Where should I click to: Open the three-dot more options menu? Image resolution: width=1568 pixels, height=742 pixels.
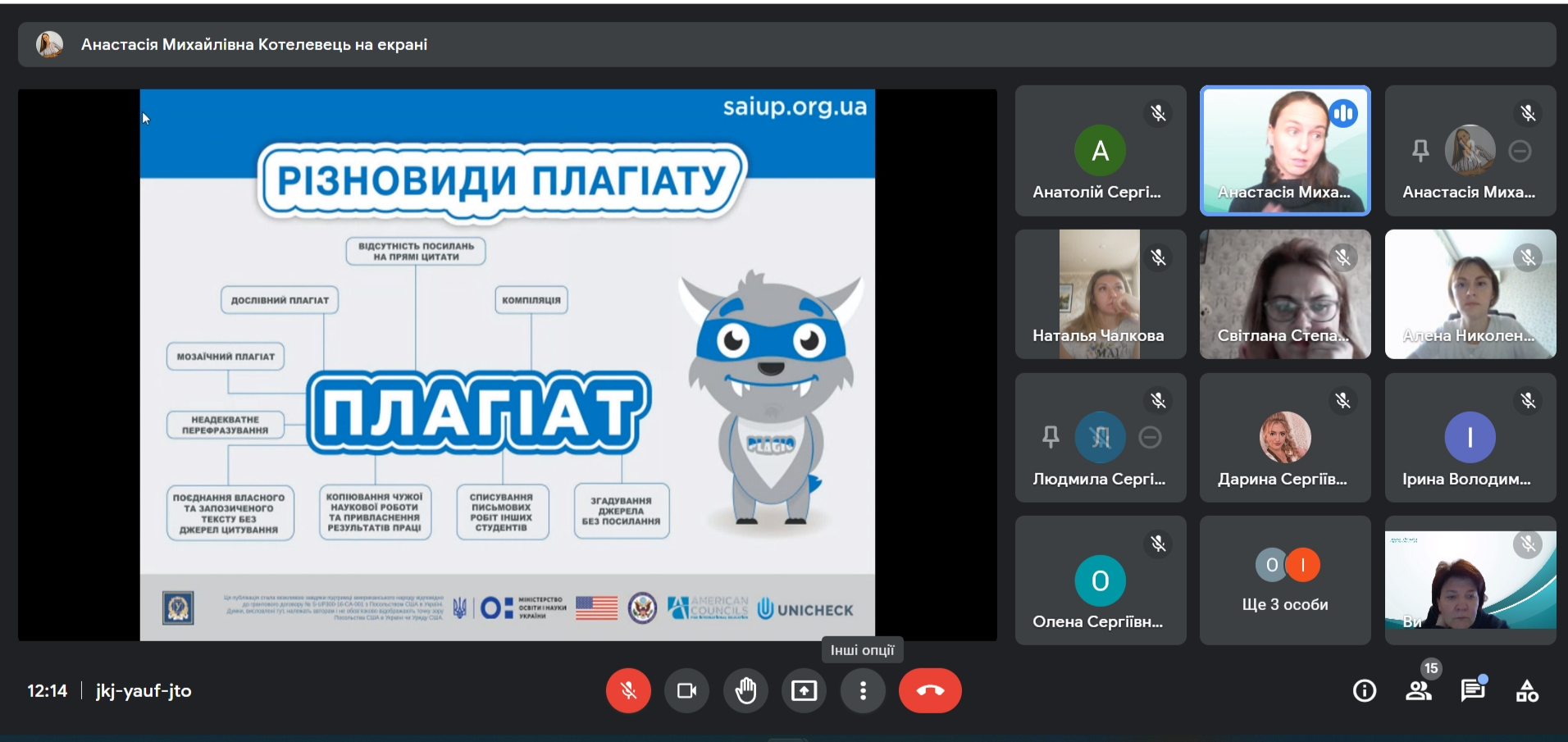(863, 691)
